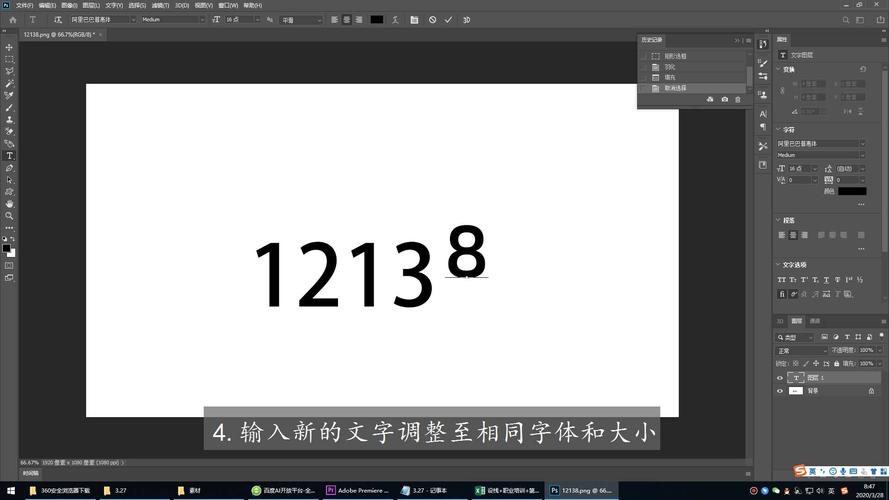
Task: Select the Move tool in the toolbox
Action: coord(9,47)
